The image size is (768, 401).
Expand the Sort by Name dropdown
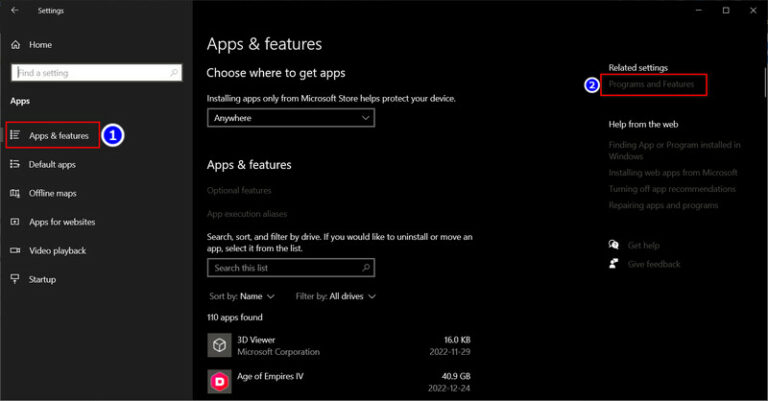pos(256,297)
